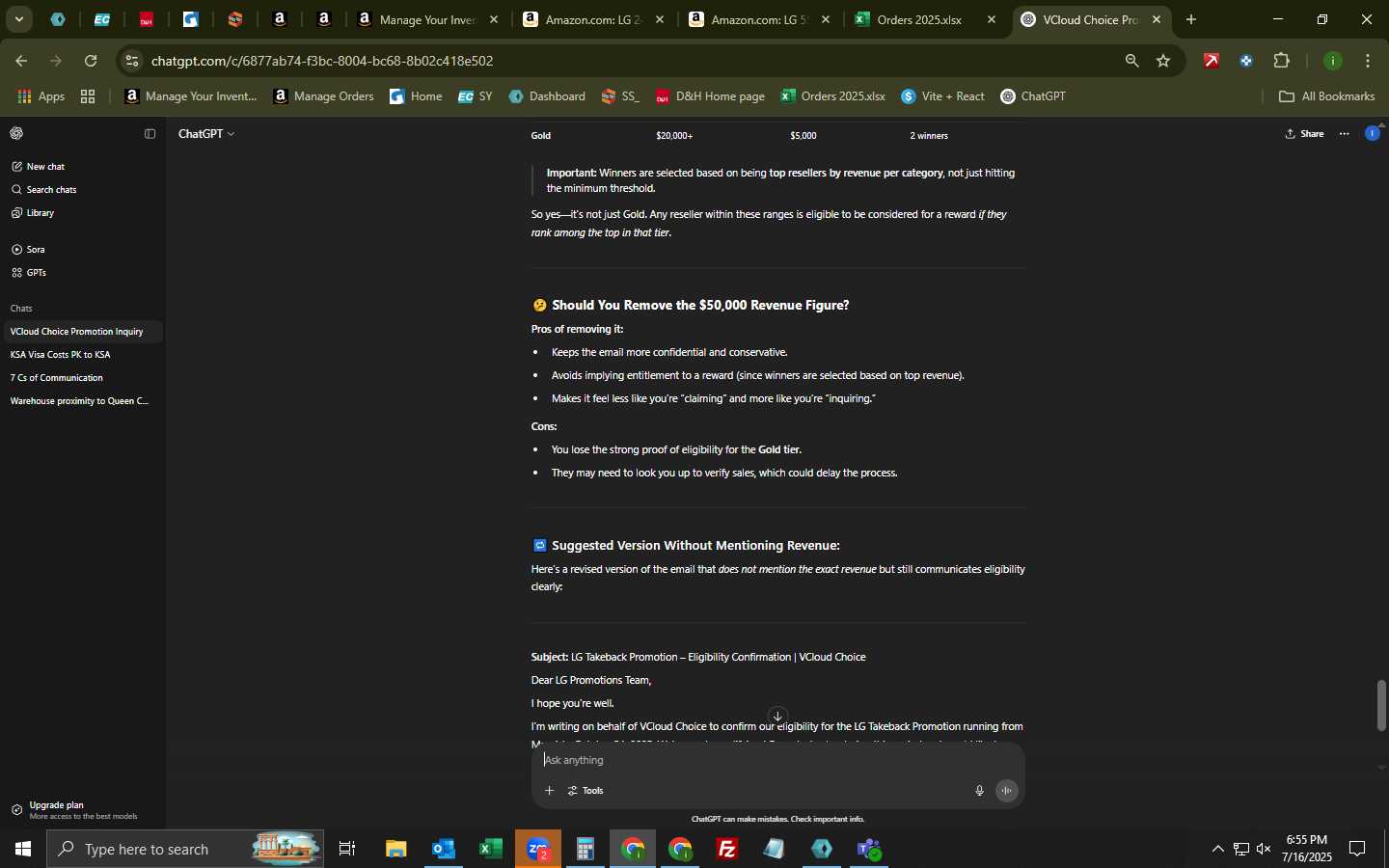
Task: Show hidden system tray icons
Action: coord(1217,850)
